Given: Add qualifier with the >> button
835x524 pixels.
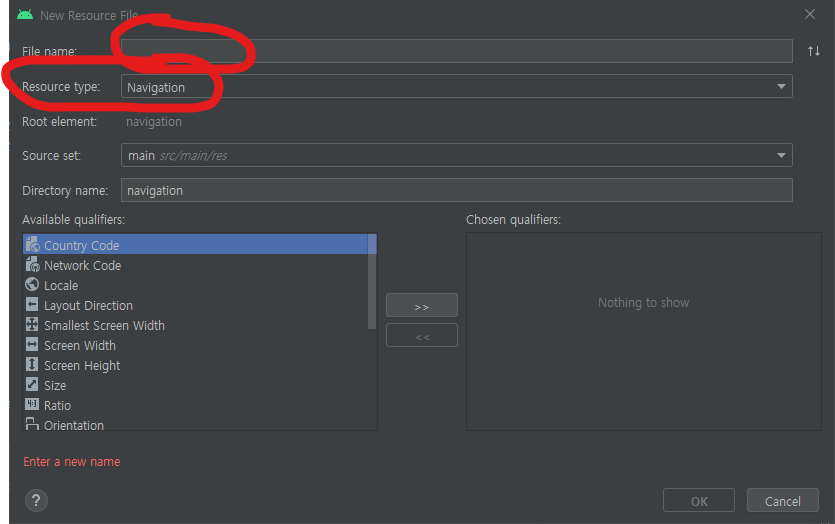Looking at the screenshot, I should [x=422, y=305].
